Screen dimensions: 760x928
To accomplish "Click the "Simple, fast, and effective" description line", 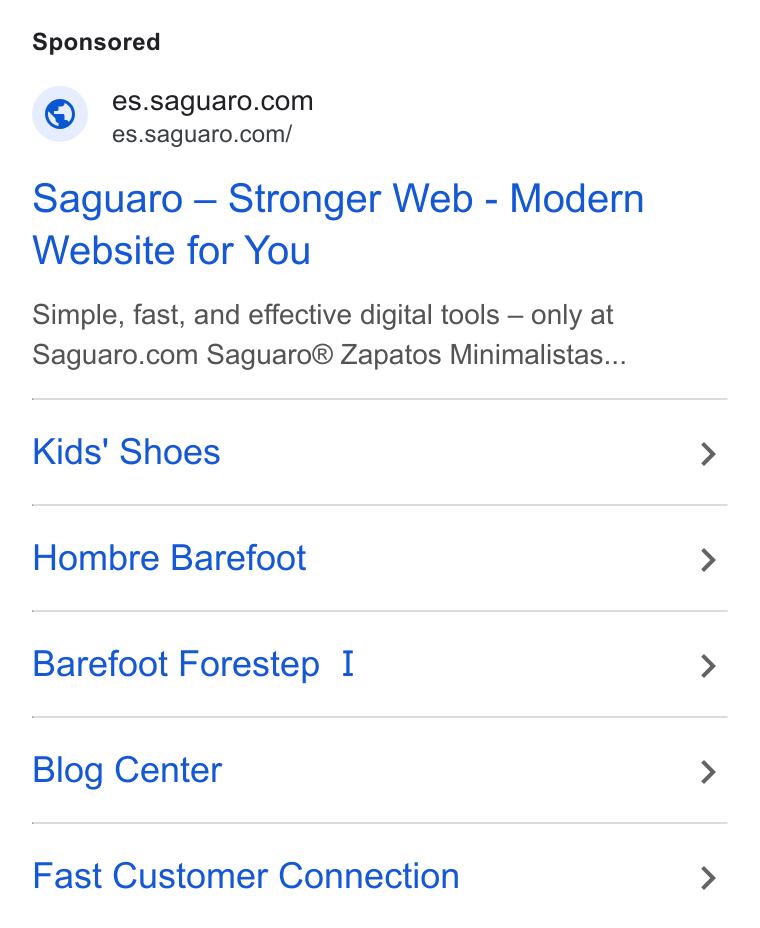I will tap(323, 315).
